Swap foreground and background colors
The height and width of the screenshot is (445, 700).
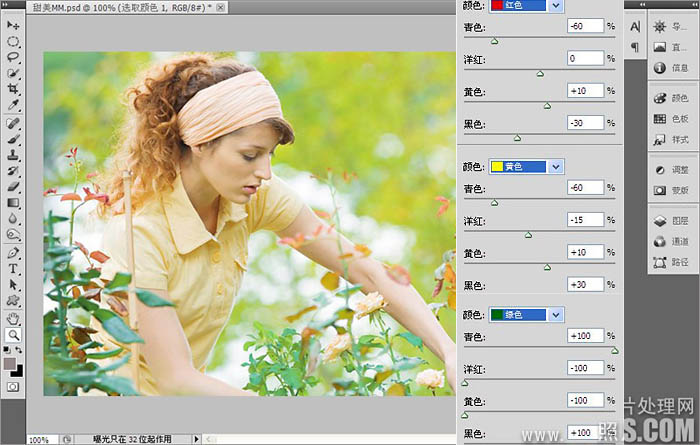tap(18, 349)
